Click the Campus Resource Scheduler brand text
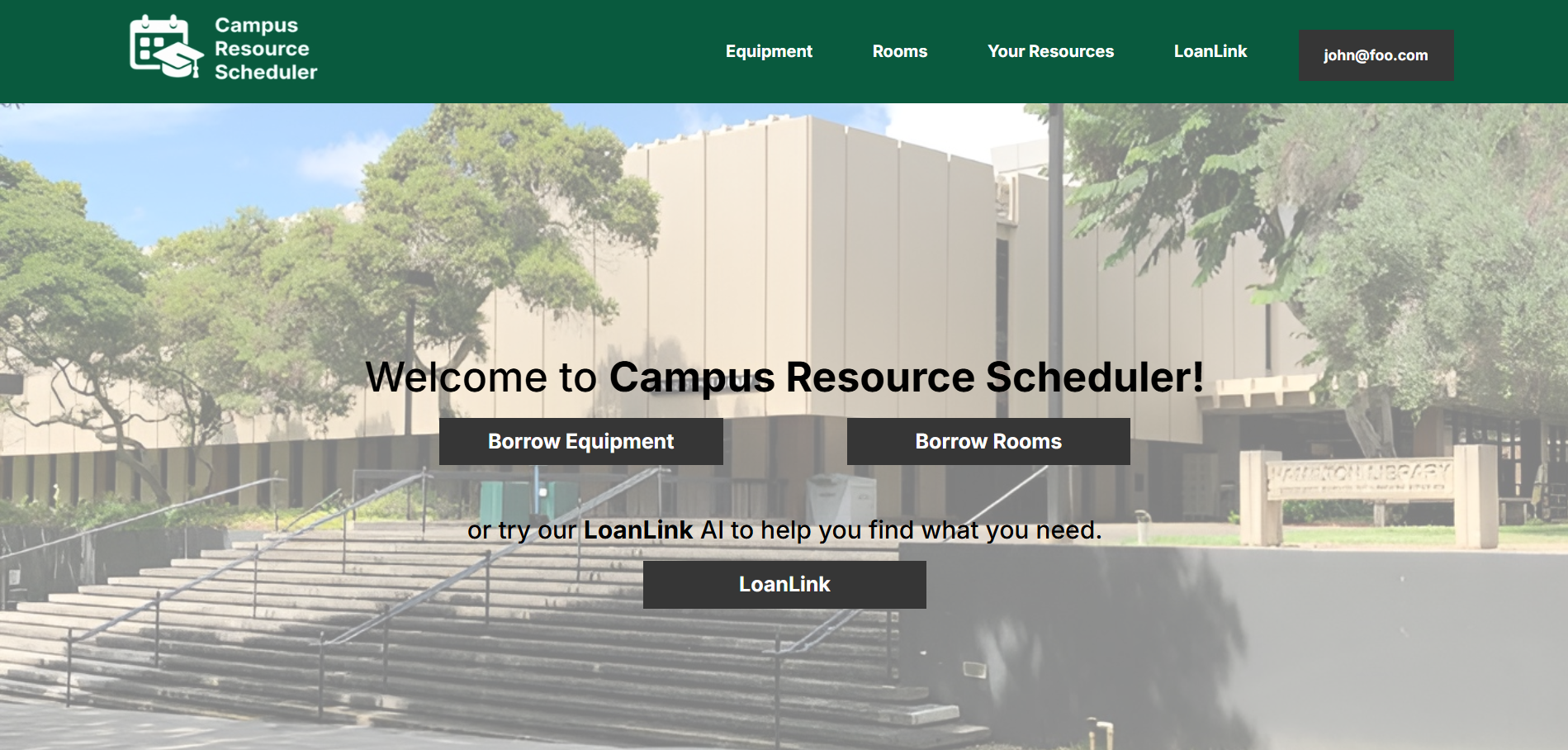The width and height of the screenshot is (1568, 750). (265, 50)
